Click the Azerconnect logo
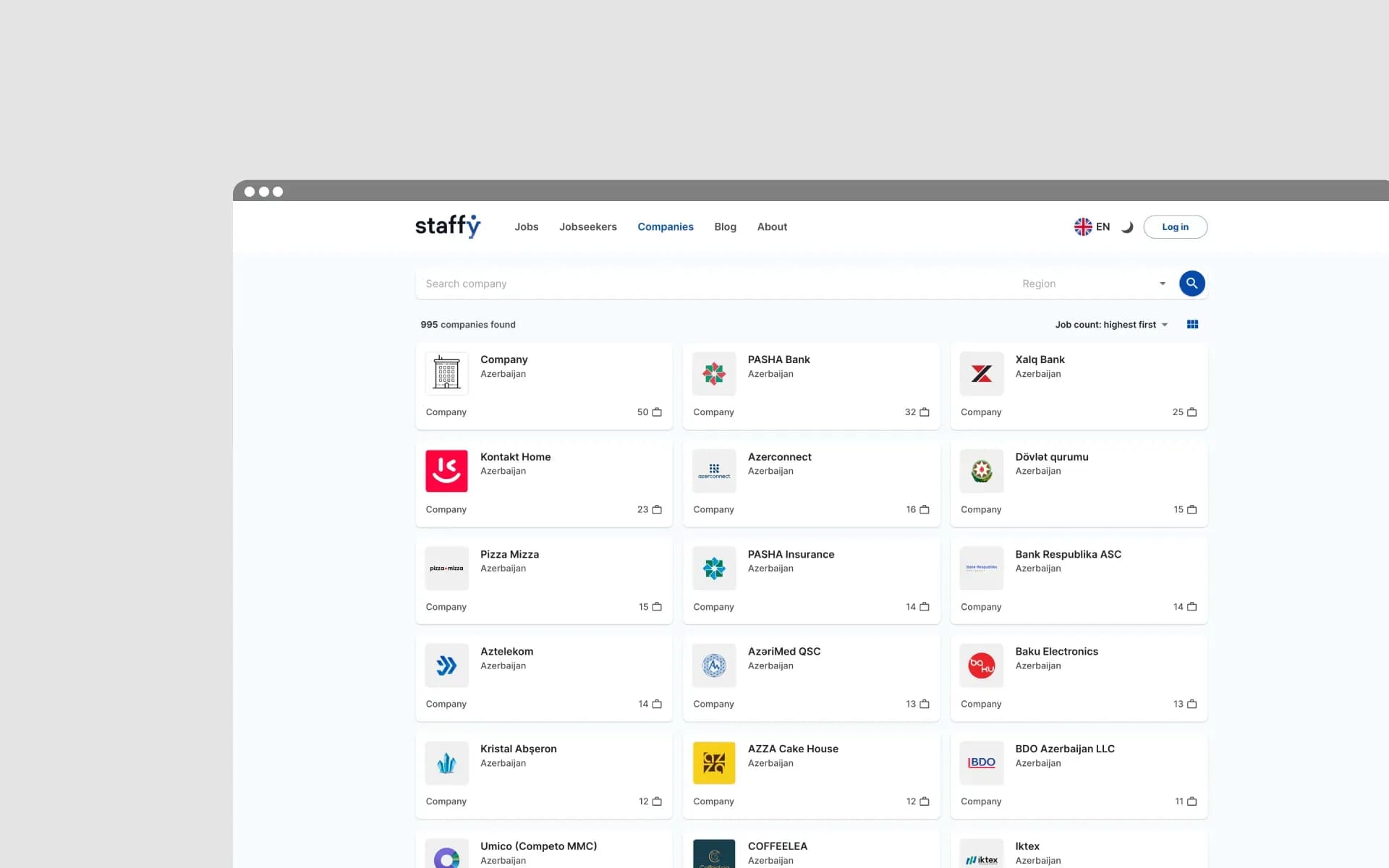The image size is (1389, 868). [x=714, y=471]
